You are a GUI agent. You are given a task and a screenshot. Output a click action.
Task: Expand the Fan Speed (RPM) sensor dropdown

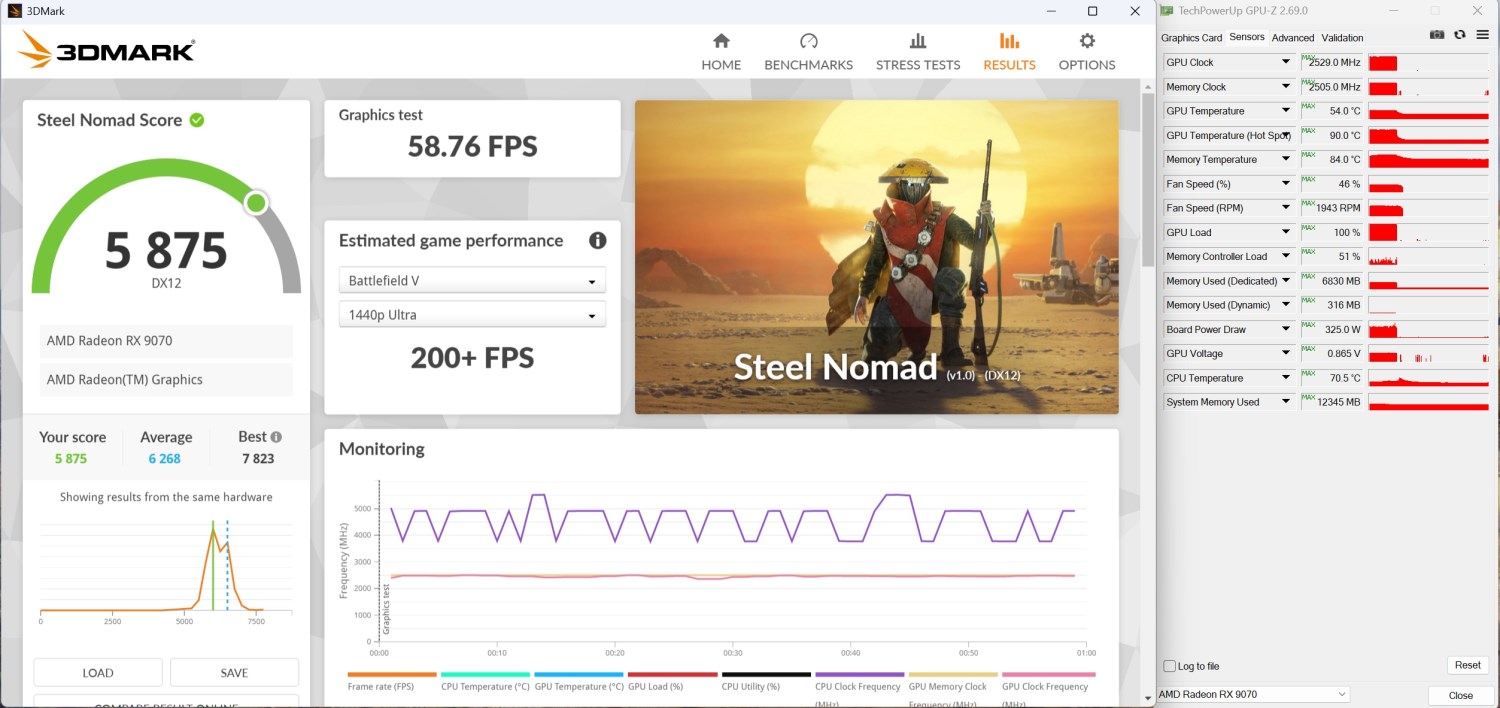pyautogui.click(x=1286, y=208)
